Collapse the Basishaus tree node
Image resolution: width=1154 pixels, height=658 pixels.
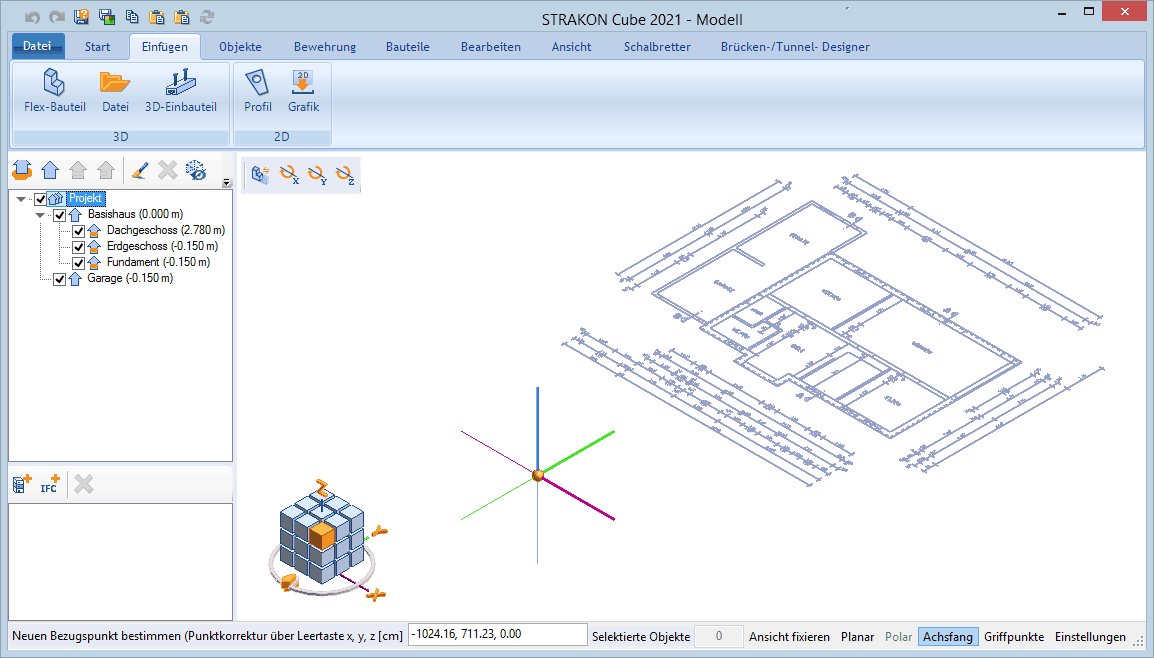point(40,215)
